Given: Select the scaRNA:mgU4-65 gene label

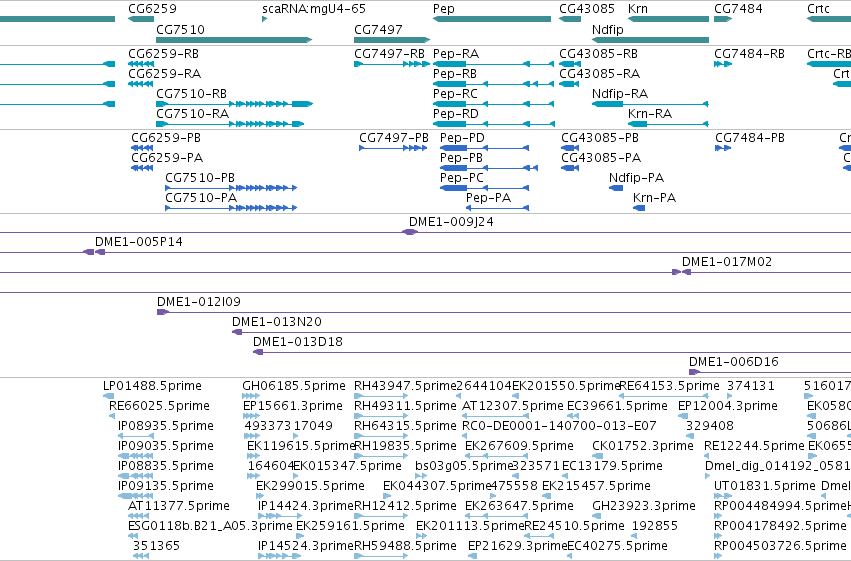Looking at the screenshot, I should 314,9.
